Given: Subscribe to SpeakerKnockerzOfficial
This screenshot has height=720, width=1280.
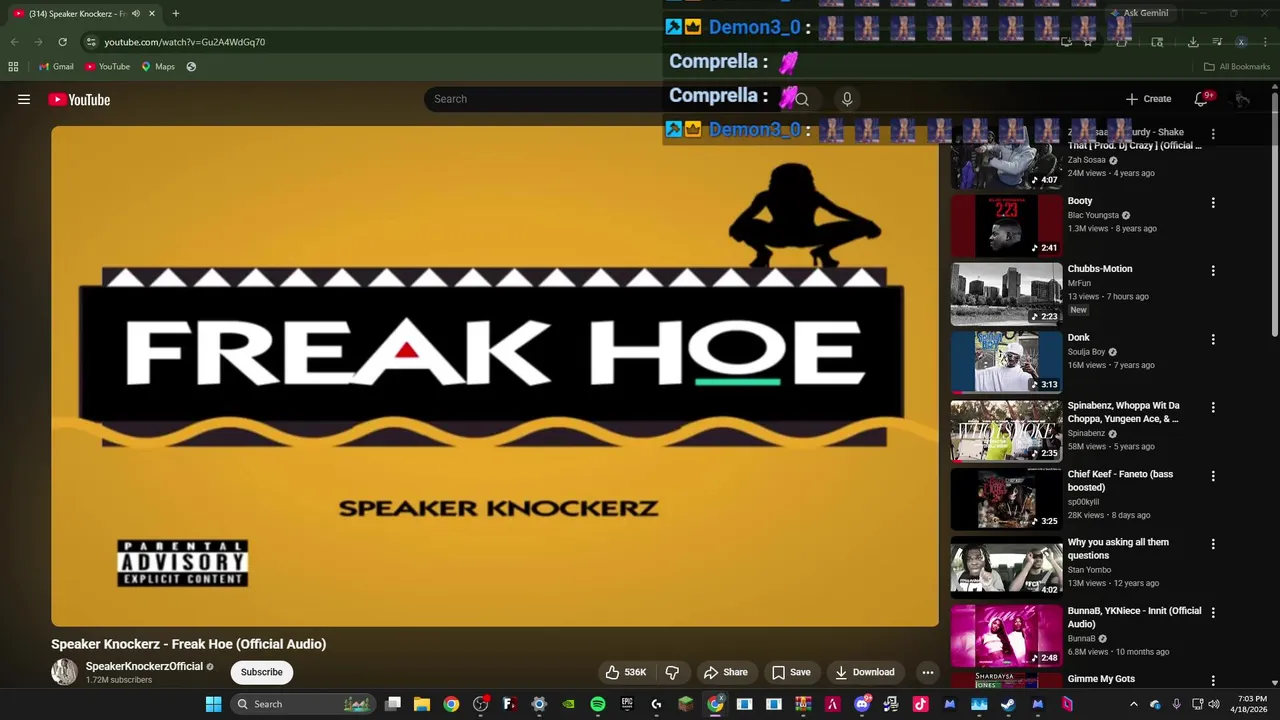Looking at the screenshot, I should tap(262, 672).
